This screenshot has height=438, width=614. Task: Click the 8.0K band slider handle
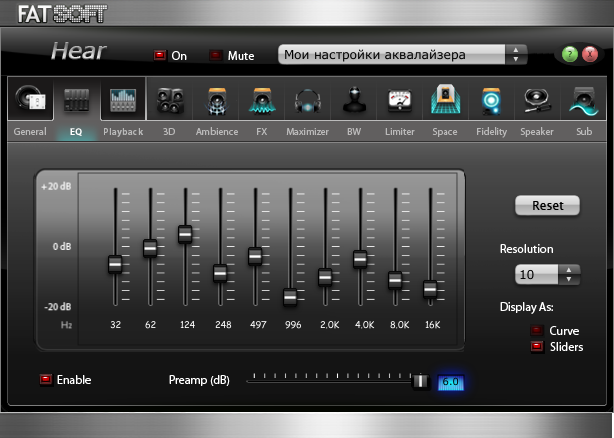(x=395, y=280)
